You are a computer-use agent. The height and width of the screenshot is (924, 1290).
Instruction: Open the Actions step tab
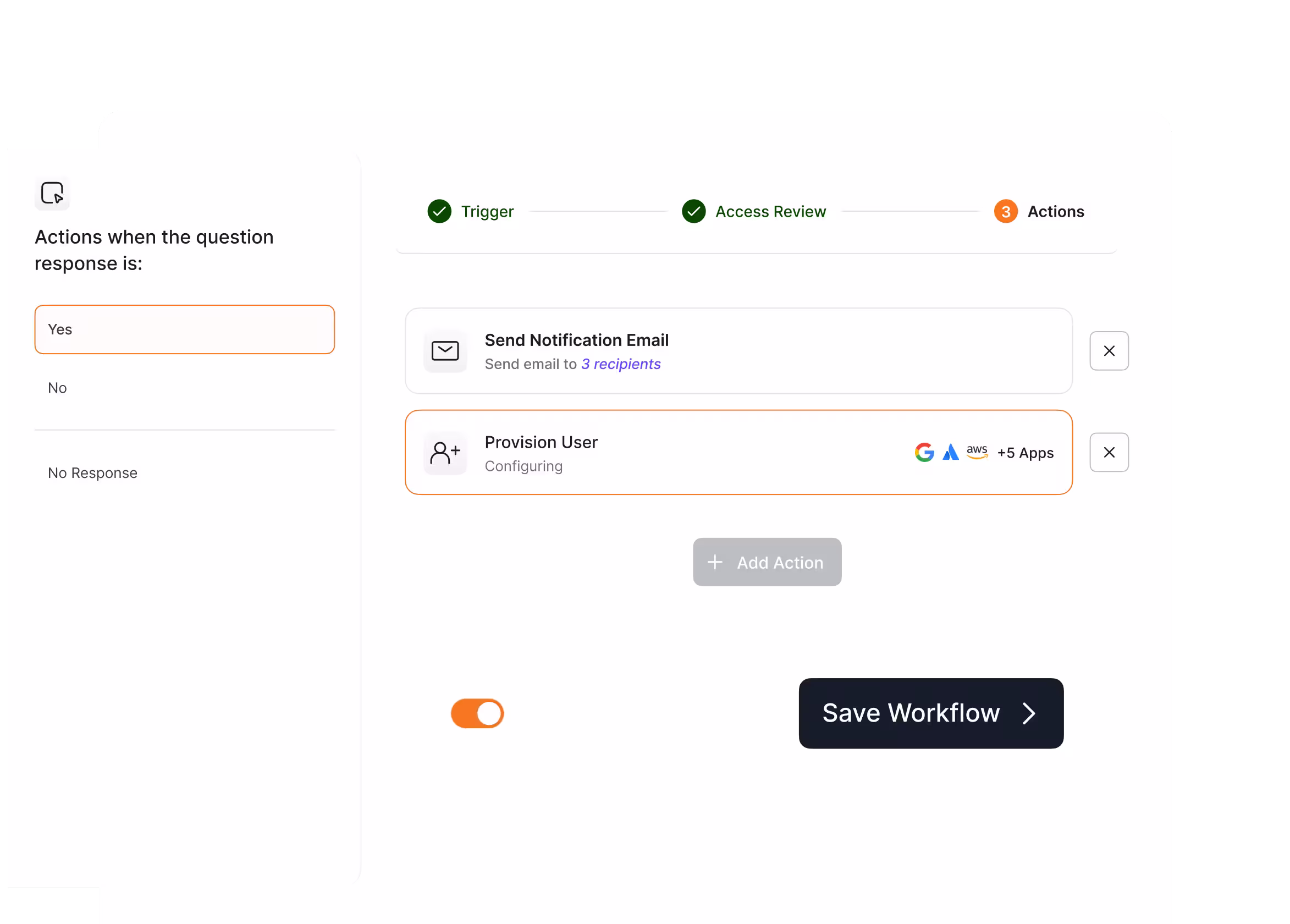[x=1055, y=212]
